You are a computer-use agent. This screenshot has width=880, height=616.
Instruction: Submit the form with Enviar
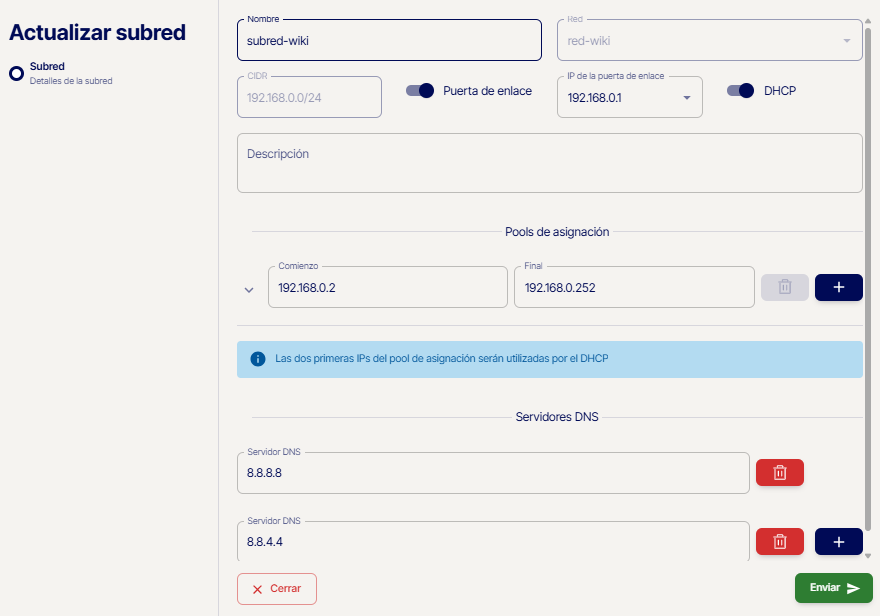(833, 588)
